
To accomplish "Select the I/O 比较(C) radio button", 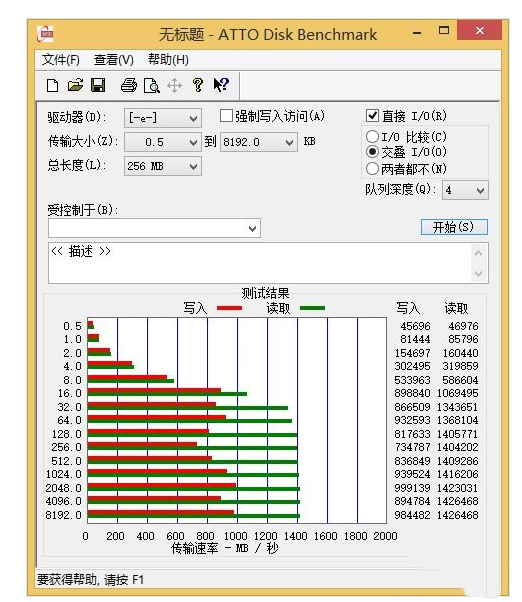I will coord(372,137).
